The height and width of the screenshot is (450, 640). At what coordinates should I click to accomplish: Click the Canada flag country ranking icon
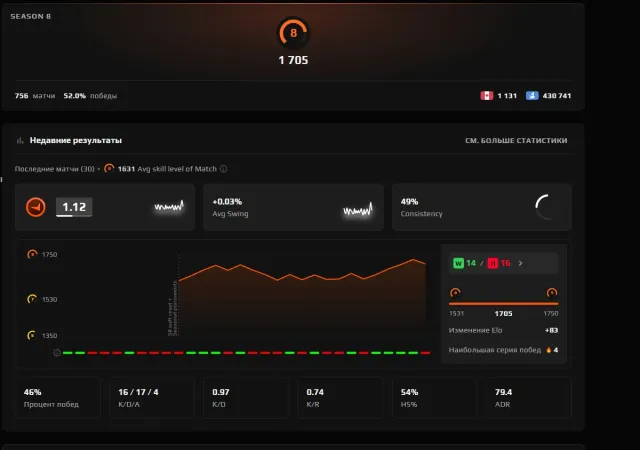click(x=487, y=96)
